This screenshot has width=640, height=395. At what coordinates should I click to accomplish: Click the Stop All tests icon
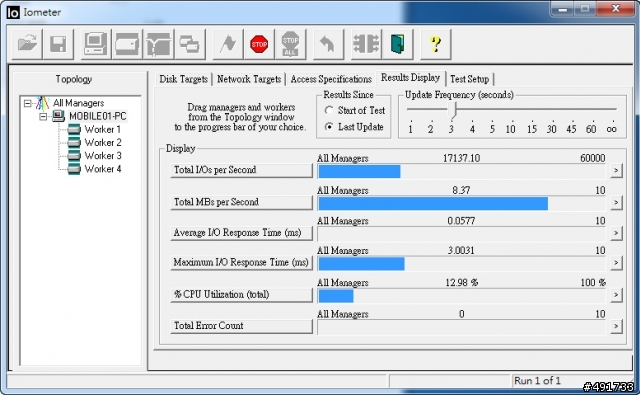coord(291,44)
